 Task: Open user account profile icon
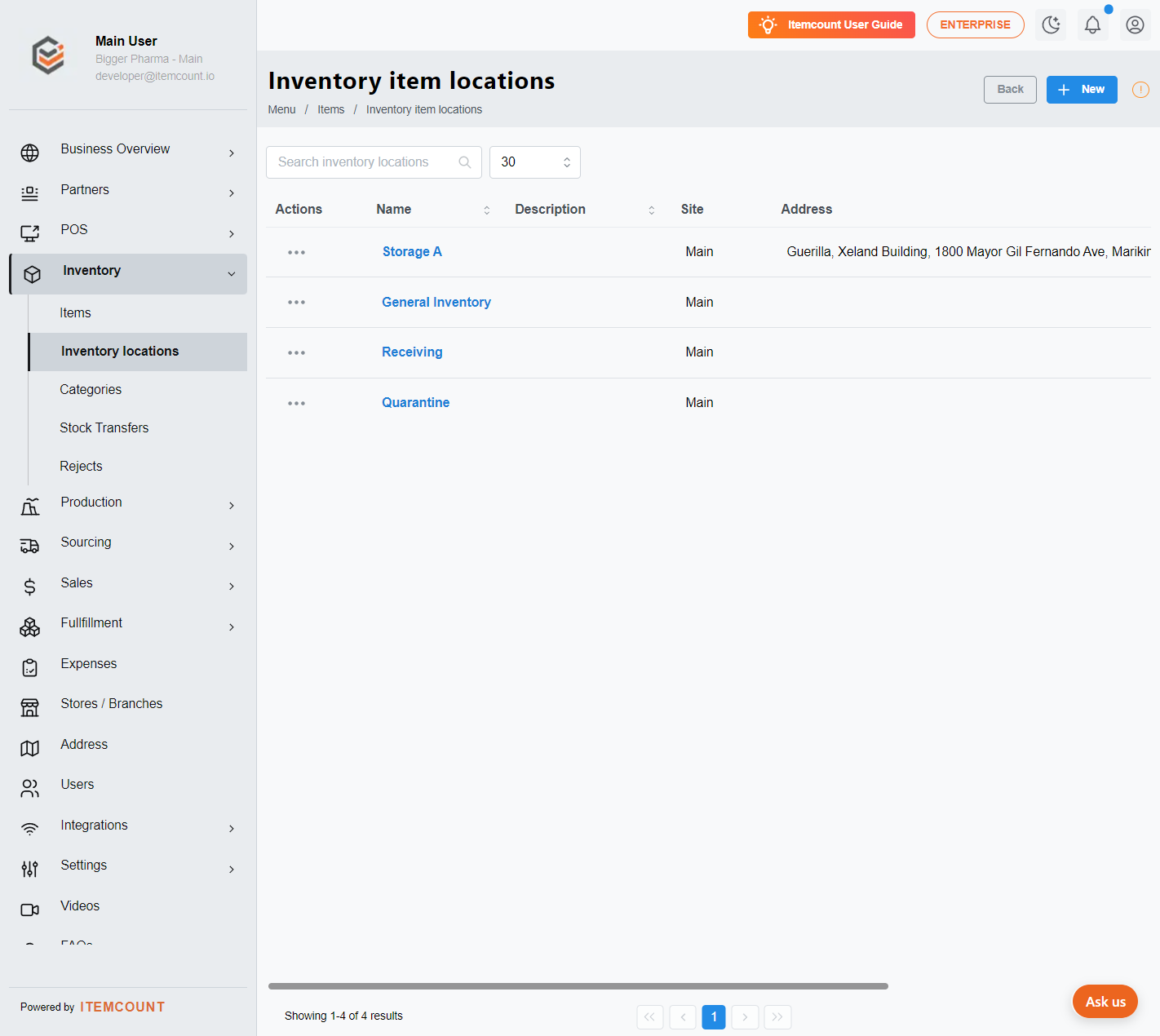click(1135, 24)
